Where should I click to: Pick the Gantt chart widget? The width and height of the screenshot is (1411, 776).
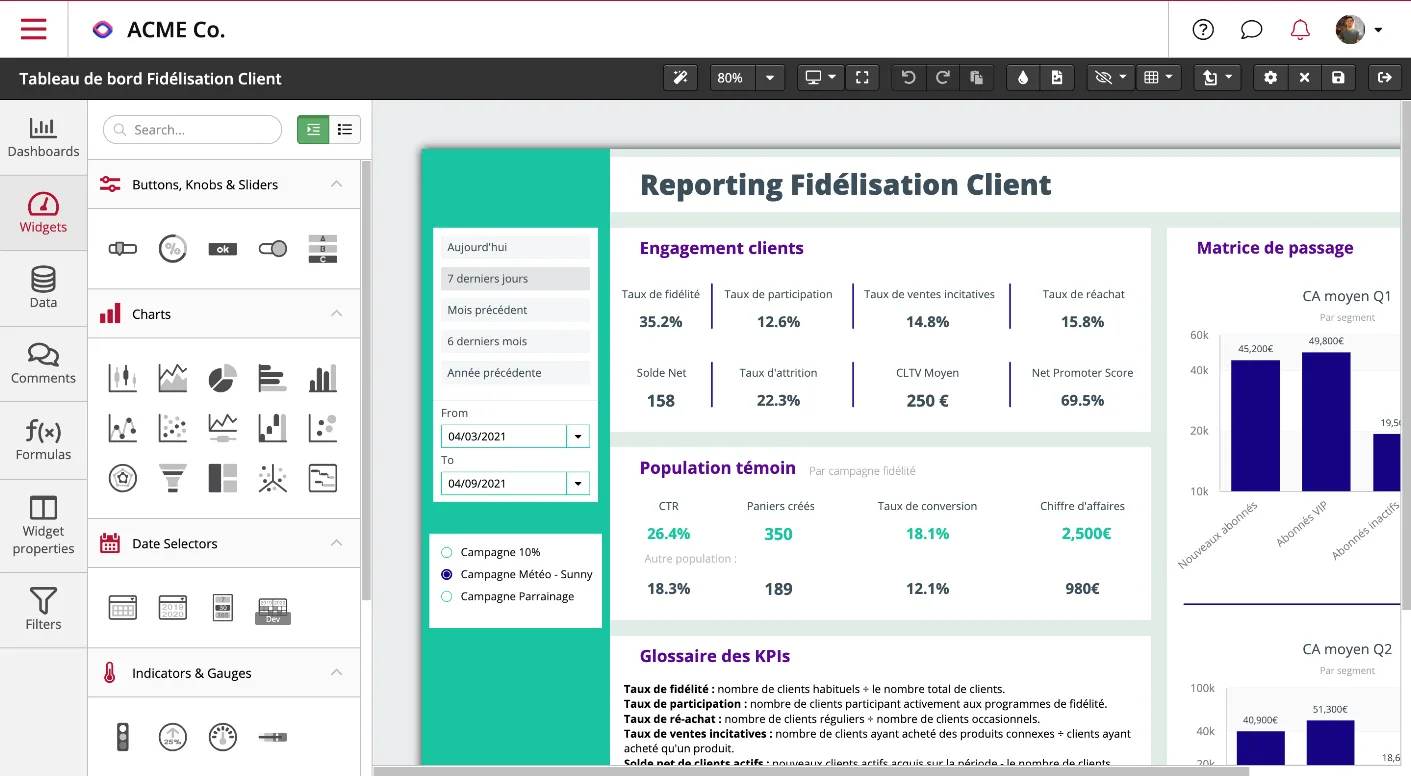[323, 478]
